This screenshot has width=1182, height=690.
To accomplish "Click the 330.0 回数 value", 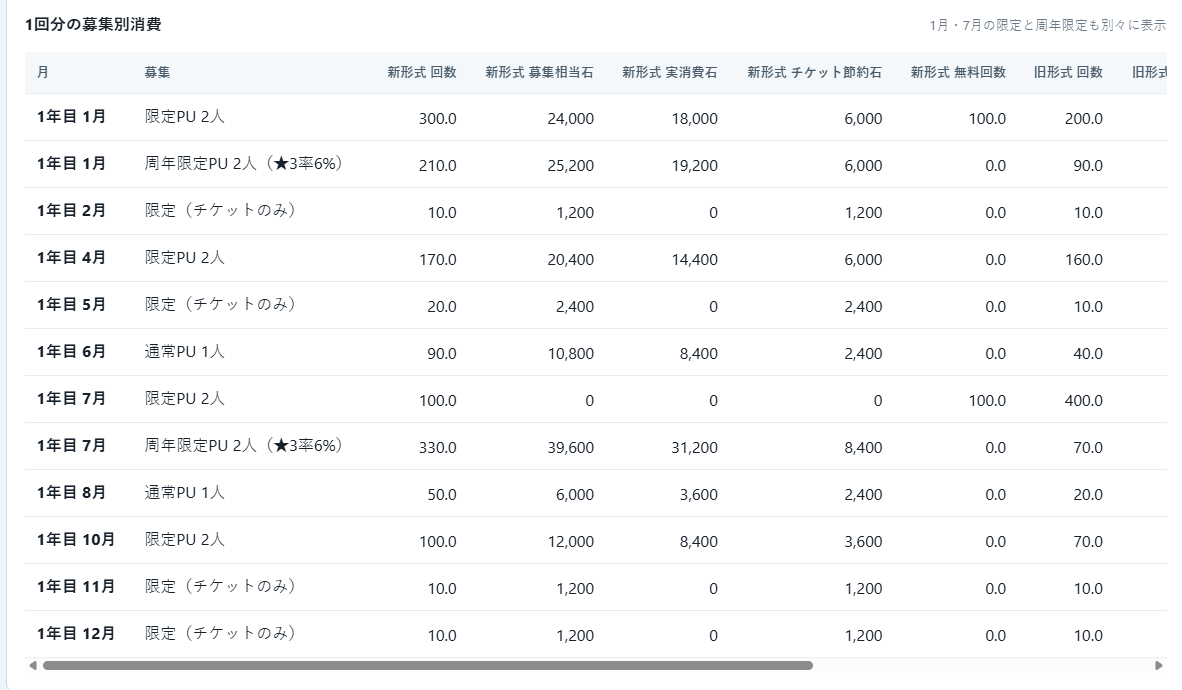I will pos(438,448).
